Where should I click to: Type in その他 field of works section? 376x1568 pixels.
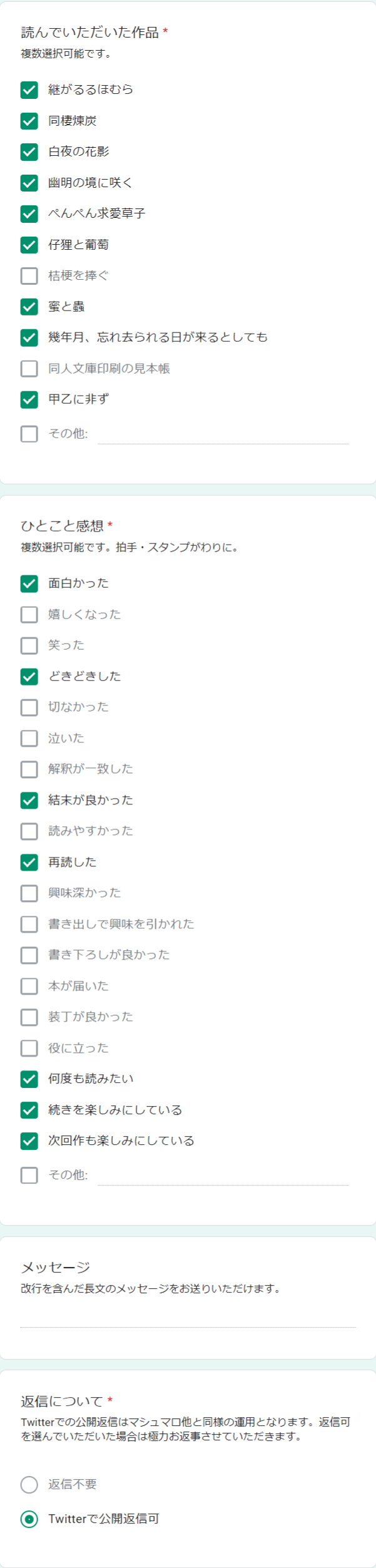point(223,434)
